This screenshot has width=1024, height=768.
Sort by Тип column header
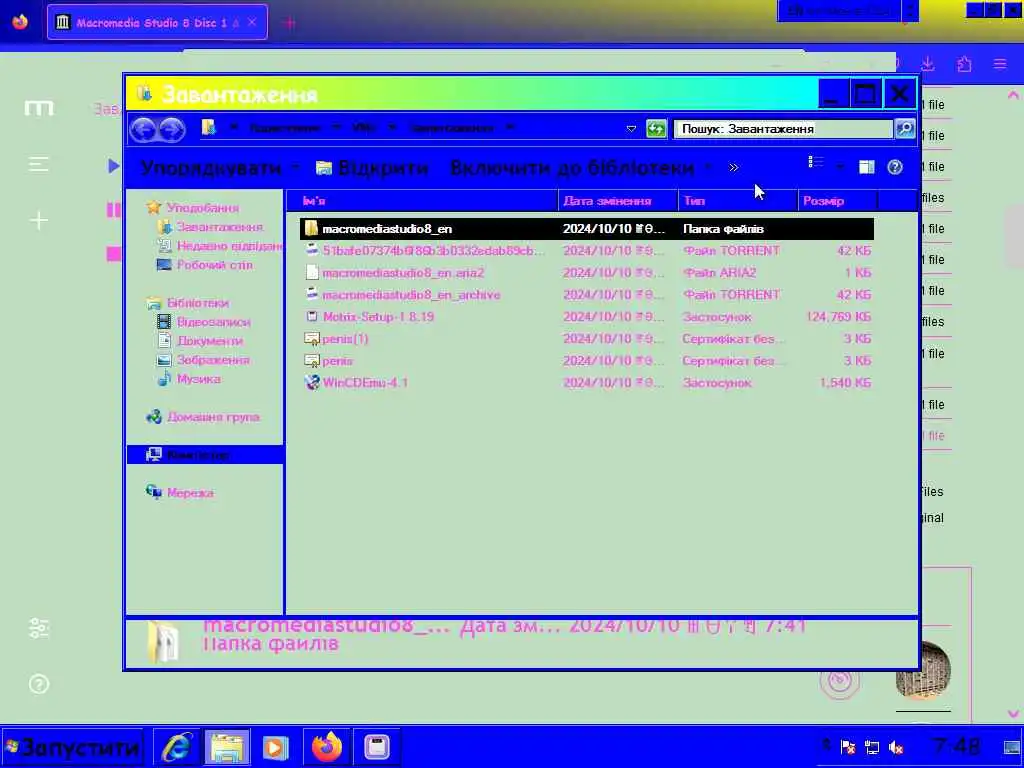[738, 200]
